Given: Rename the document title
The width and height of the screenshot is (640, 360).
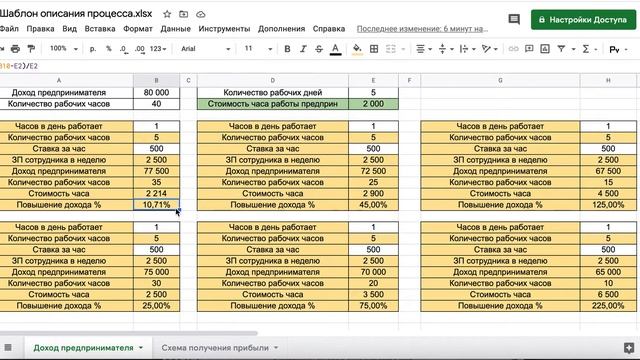Looking at the screenshot, I should (x=76, y=14).
